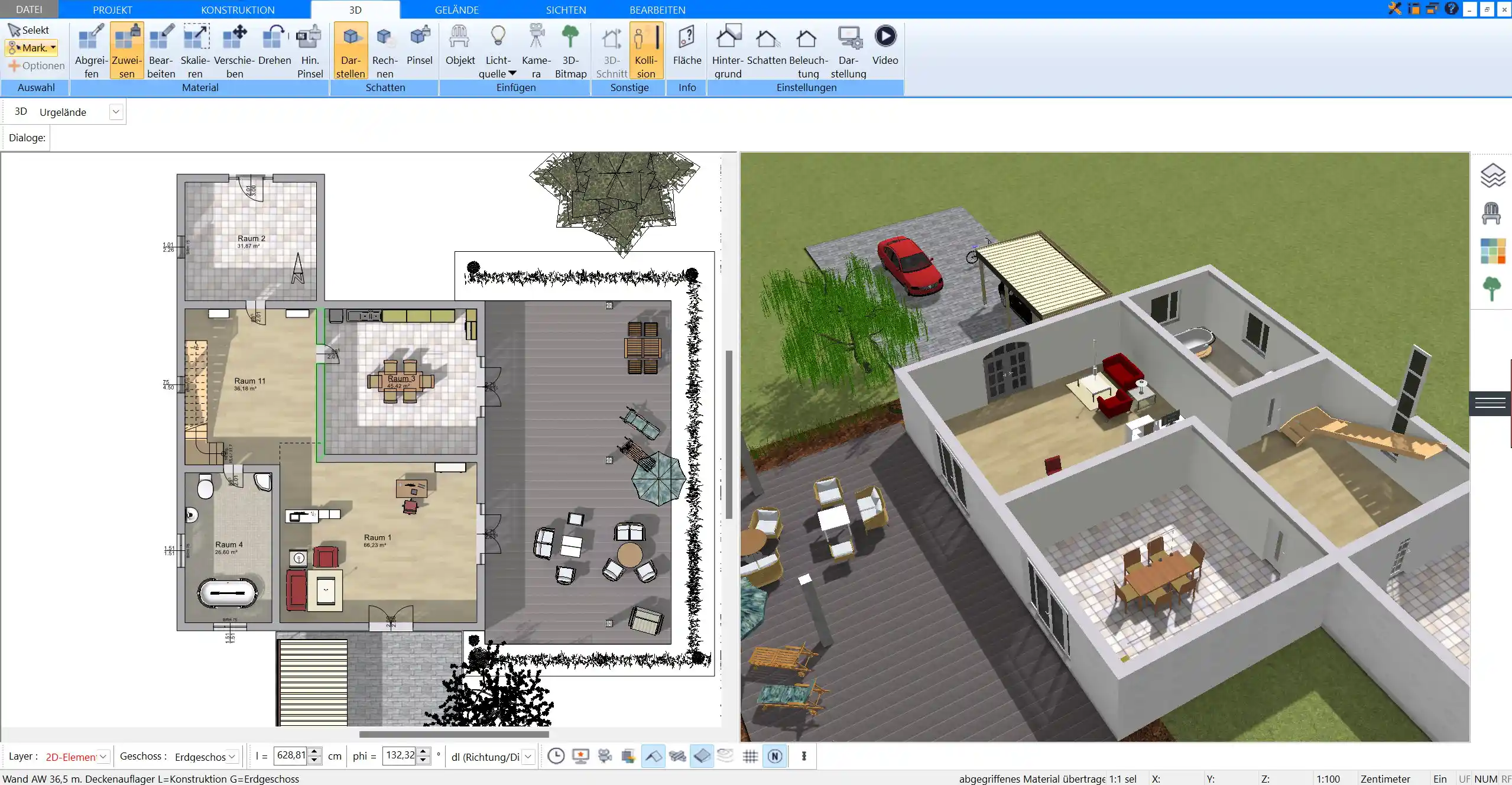Select the shadow Pinsel tool
1512x785 pixels.
(x=419, y=46)
